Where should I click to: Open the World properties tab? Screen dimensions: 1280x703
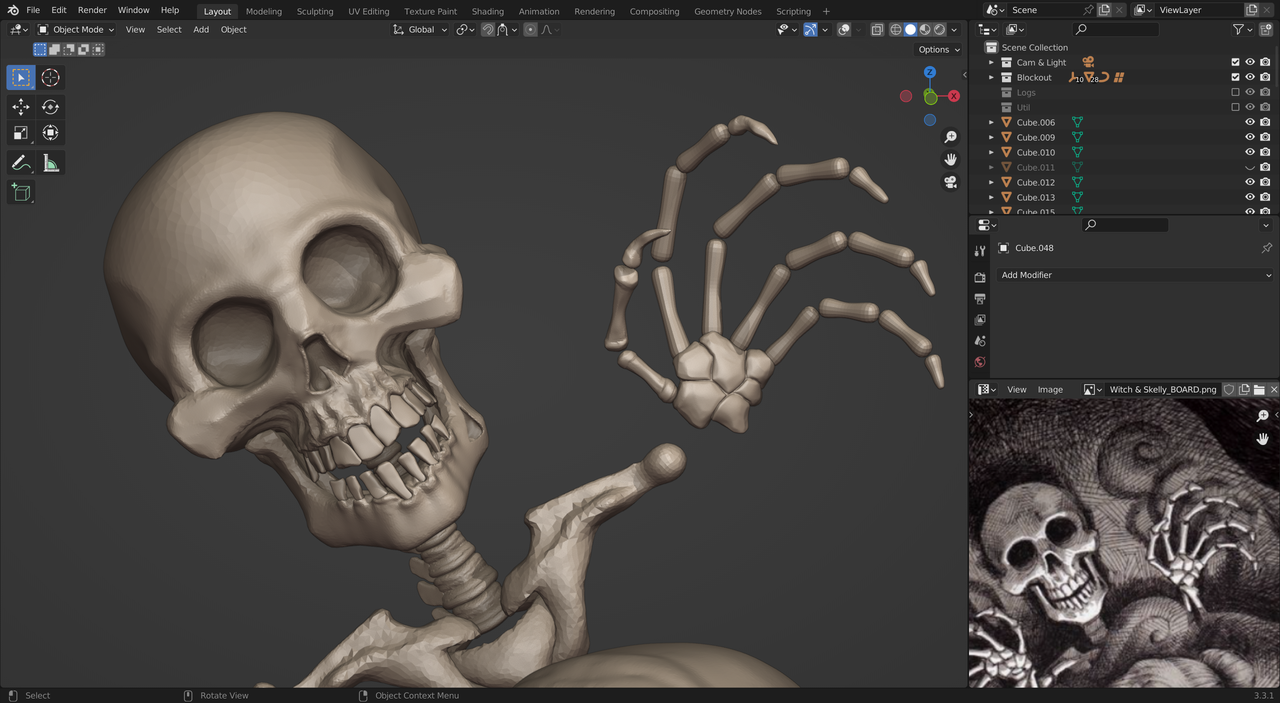(980, 361)
